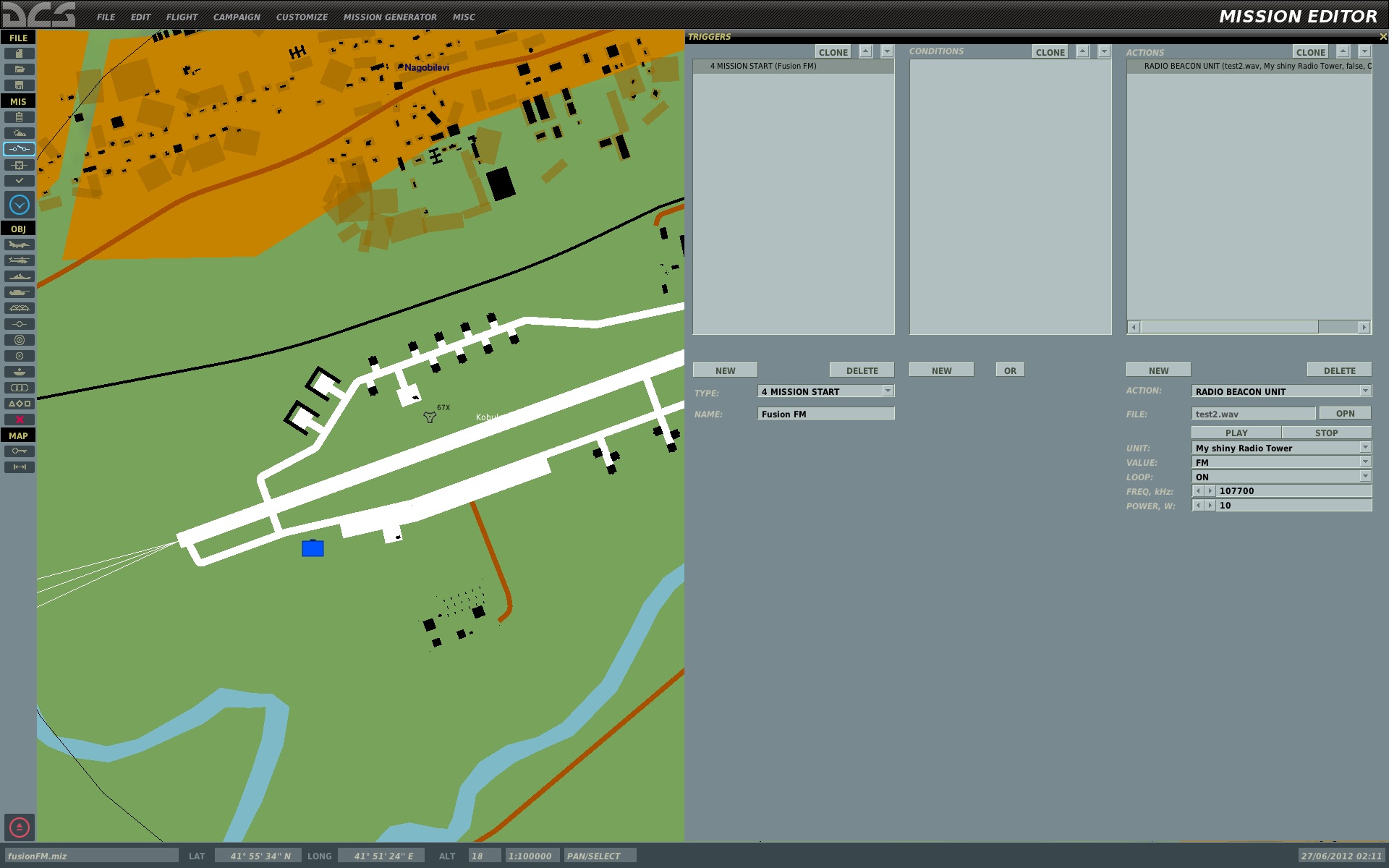Open mission file via folder icon

pos(20,69)
